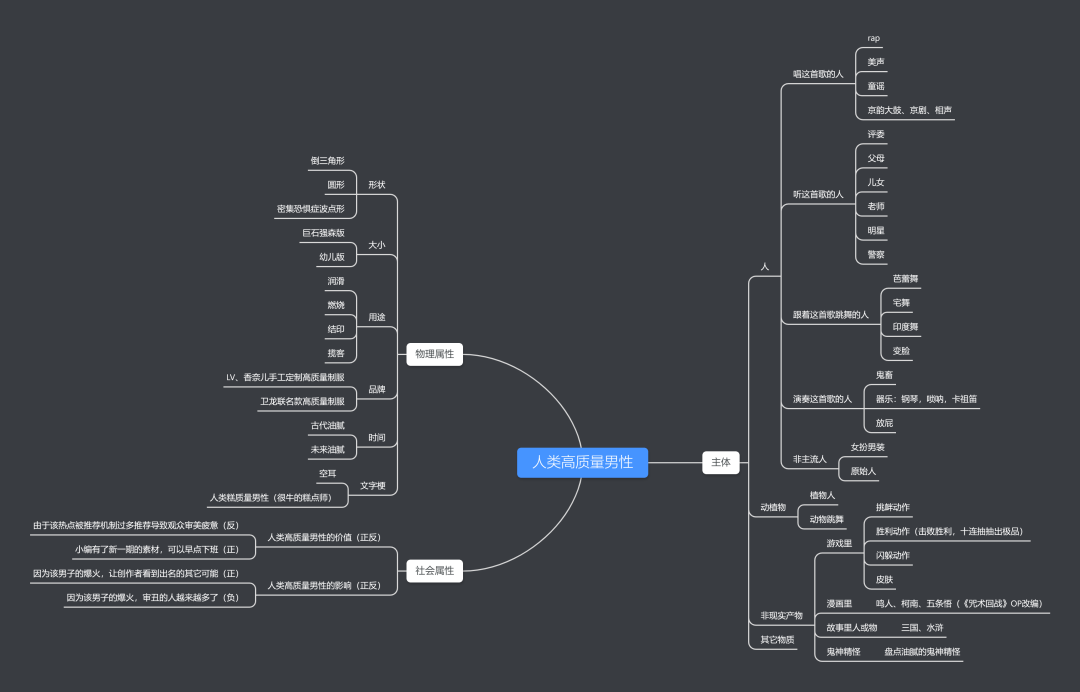
Task: Click the 父母 topic
Action: [875, 158]
